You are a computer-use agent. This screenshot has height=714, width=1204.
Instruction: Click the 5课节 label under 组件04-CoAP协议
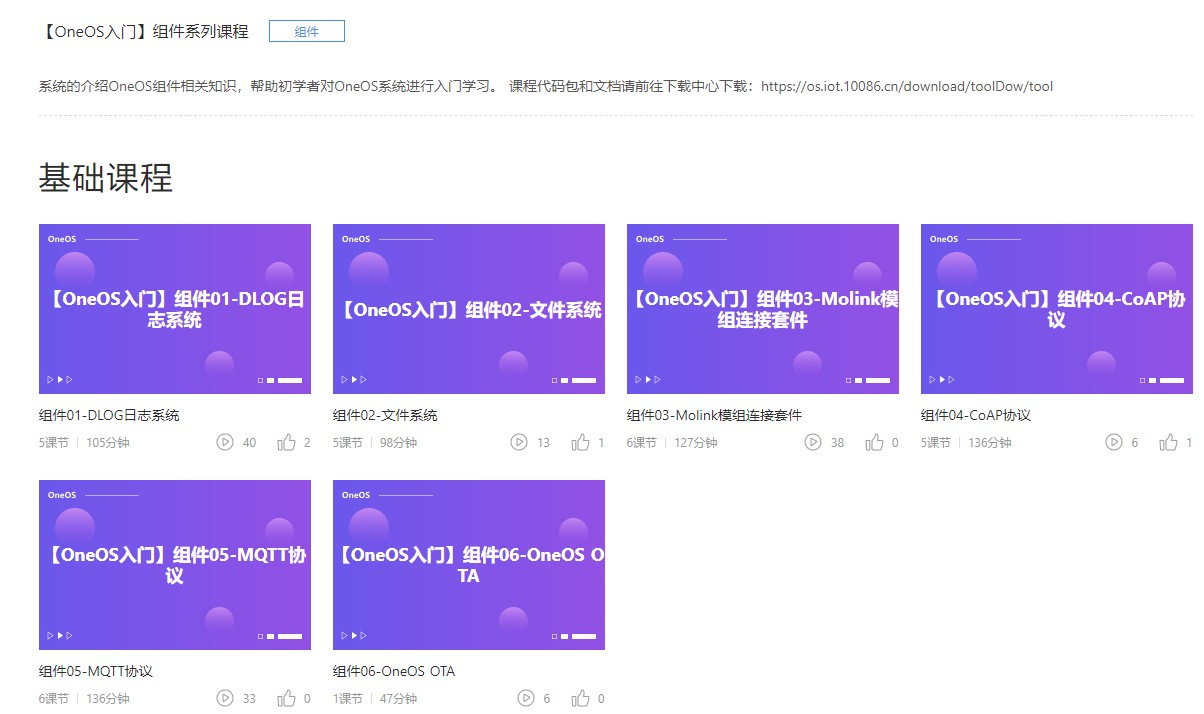936,442
